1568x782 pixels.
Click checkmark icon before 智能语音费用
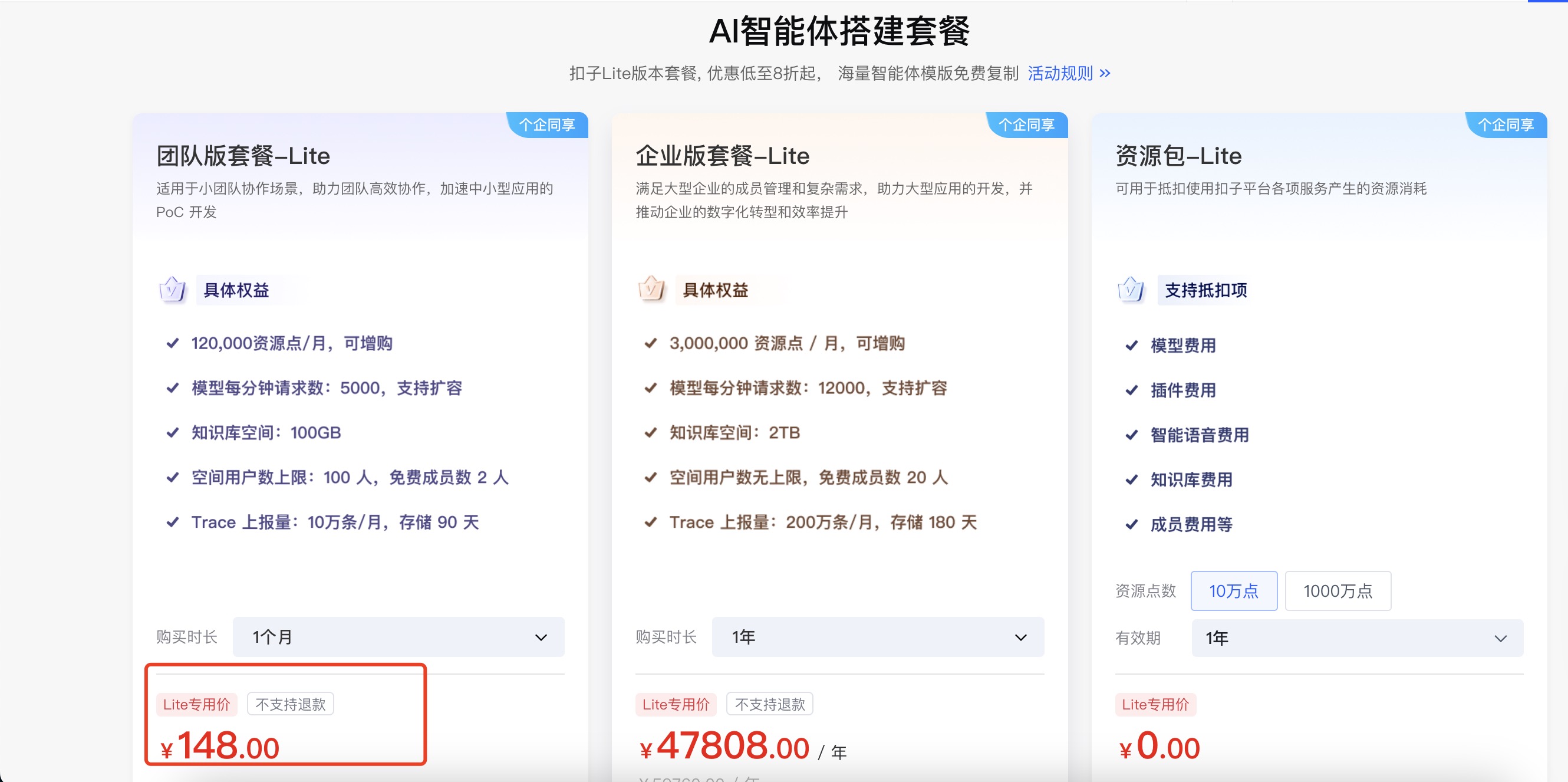click(x=1132, y=435)
